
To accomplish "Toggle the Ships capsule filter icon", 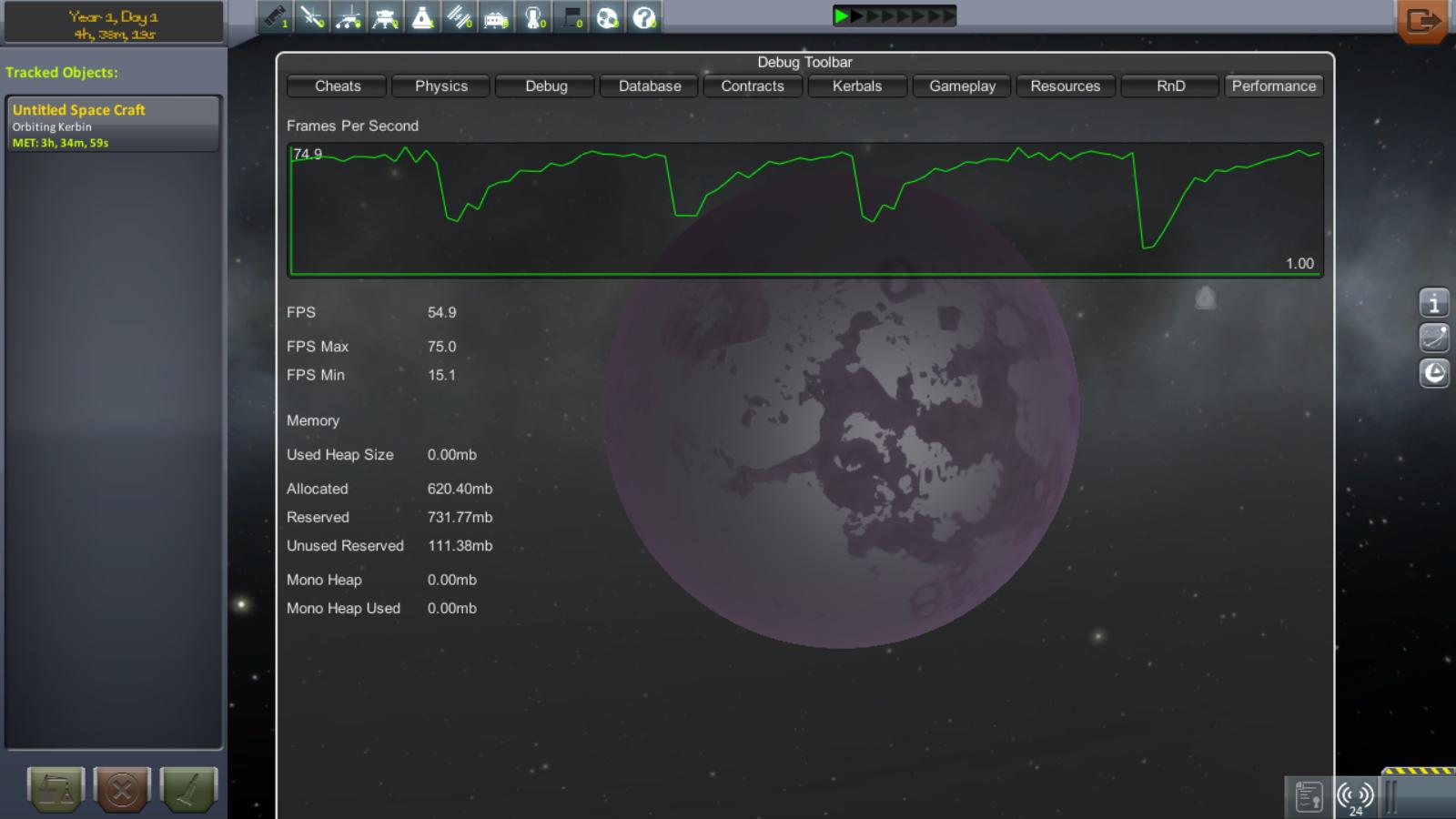I will 423,17.
